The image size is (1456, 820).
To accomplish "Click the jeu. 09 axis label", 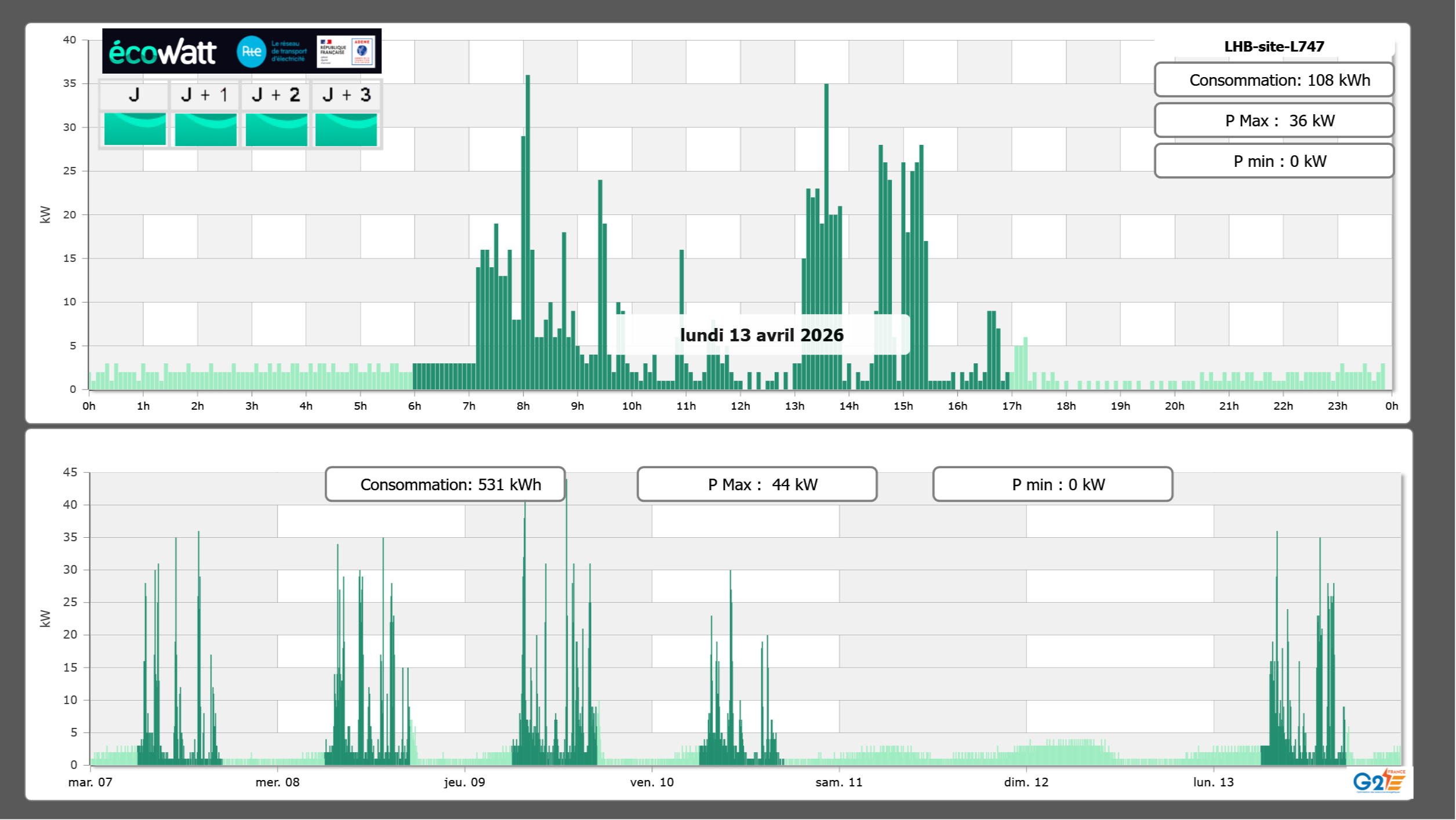I will 464,782.
